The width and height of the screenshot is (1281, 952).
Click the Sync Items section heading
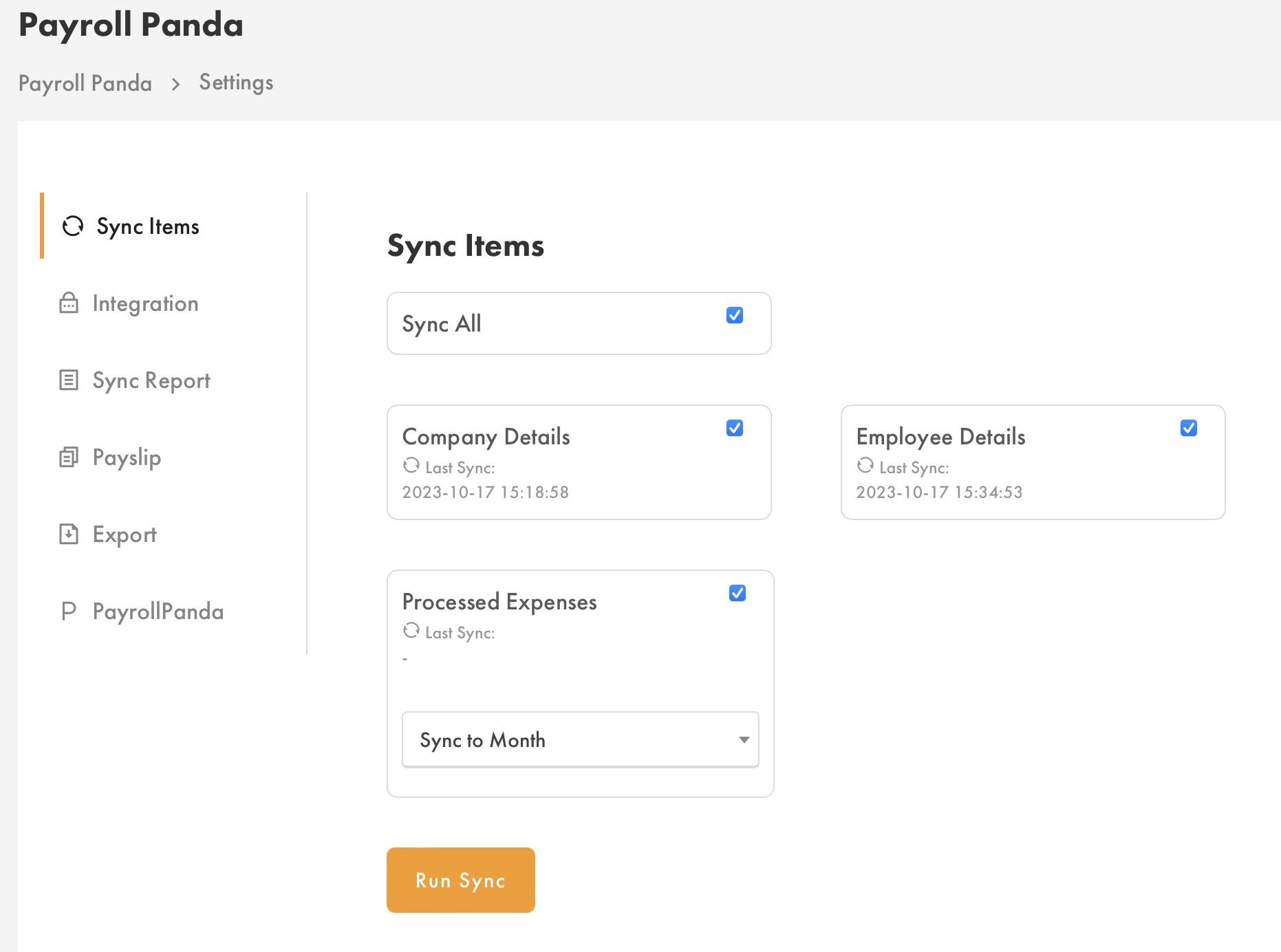tap(466, 246)
